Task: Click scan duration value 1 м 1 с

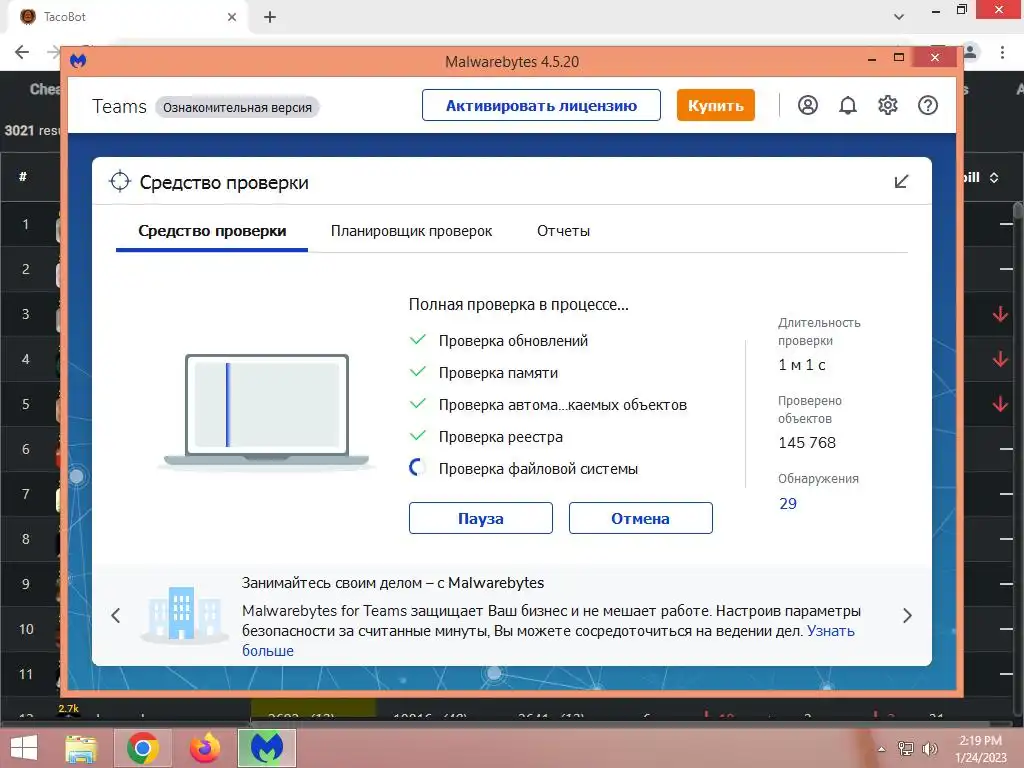Action: pyautogui.click(x=801, y=365)
